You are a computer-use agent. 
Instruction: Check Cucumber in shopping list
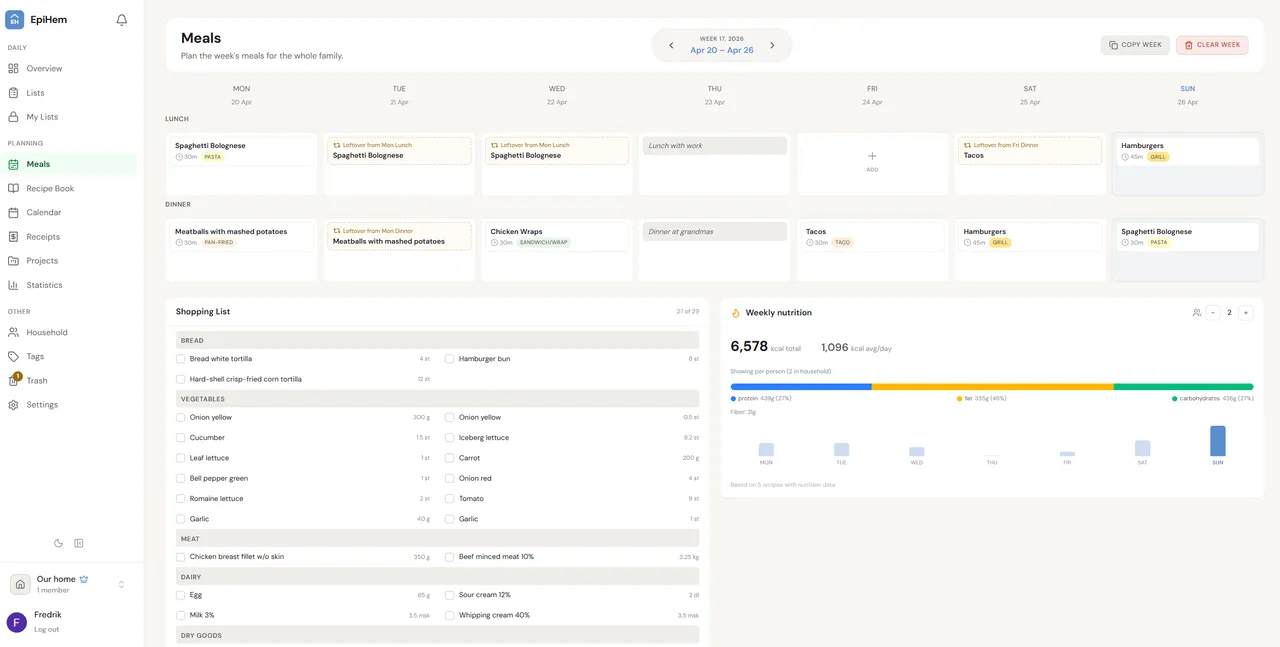181,438
